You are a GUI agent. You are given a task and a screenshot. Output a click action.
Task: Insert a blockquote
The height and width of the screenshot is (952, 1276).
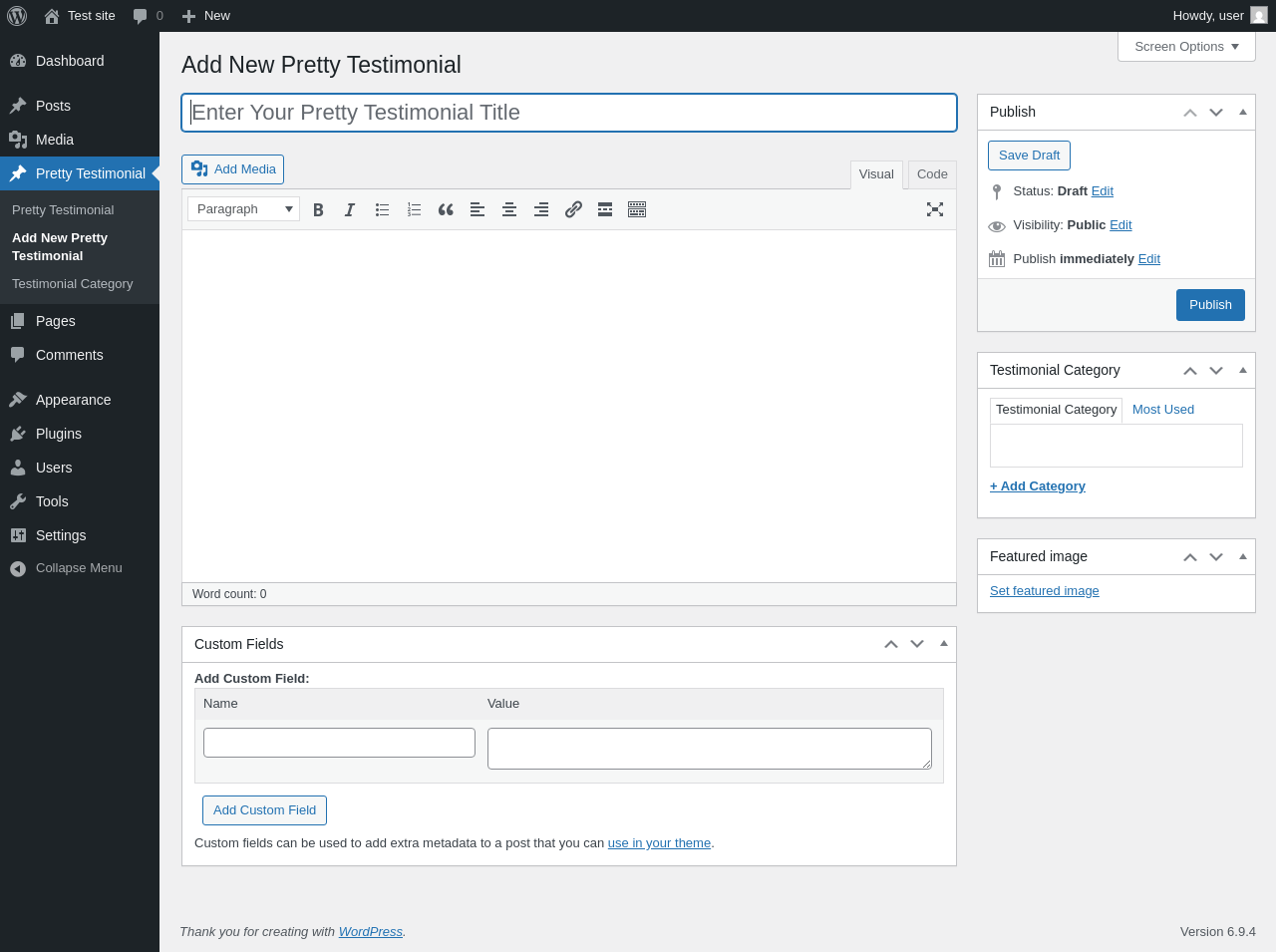point(446,209)
